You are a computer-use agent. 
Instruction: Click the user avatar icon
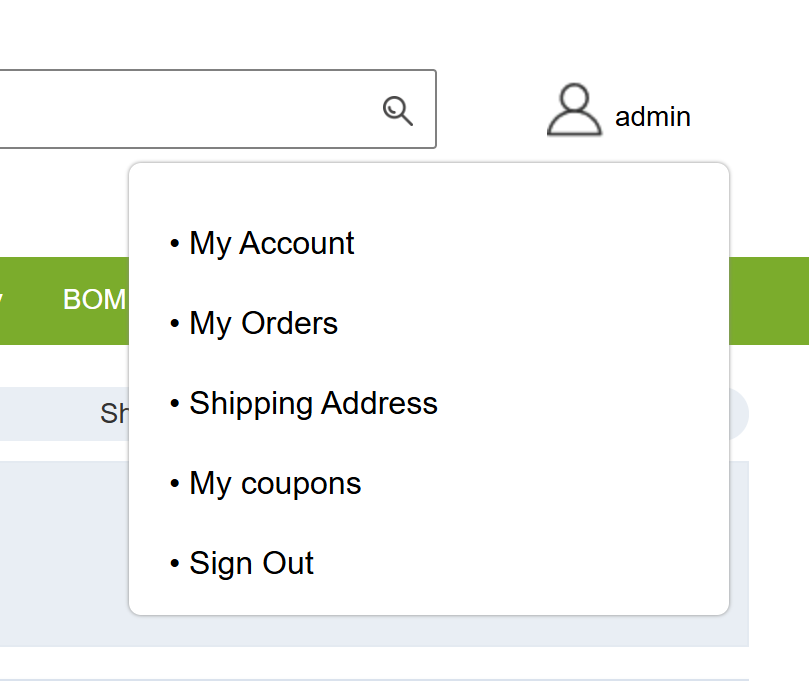click(x=574, y=111)
